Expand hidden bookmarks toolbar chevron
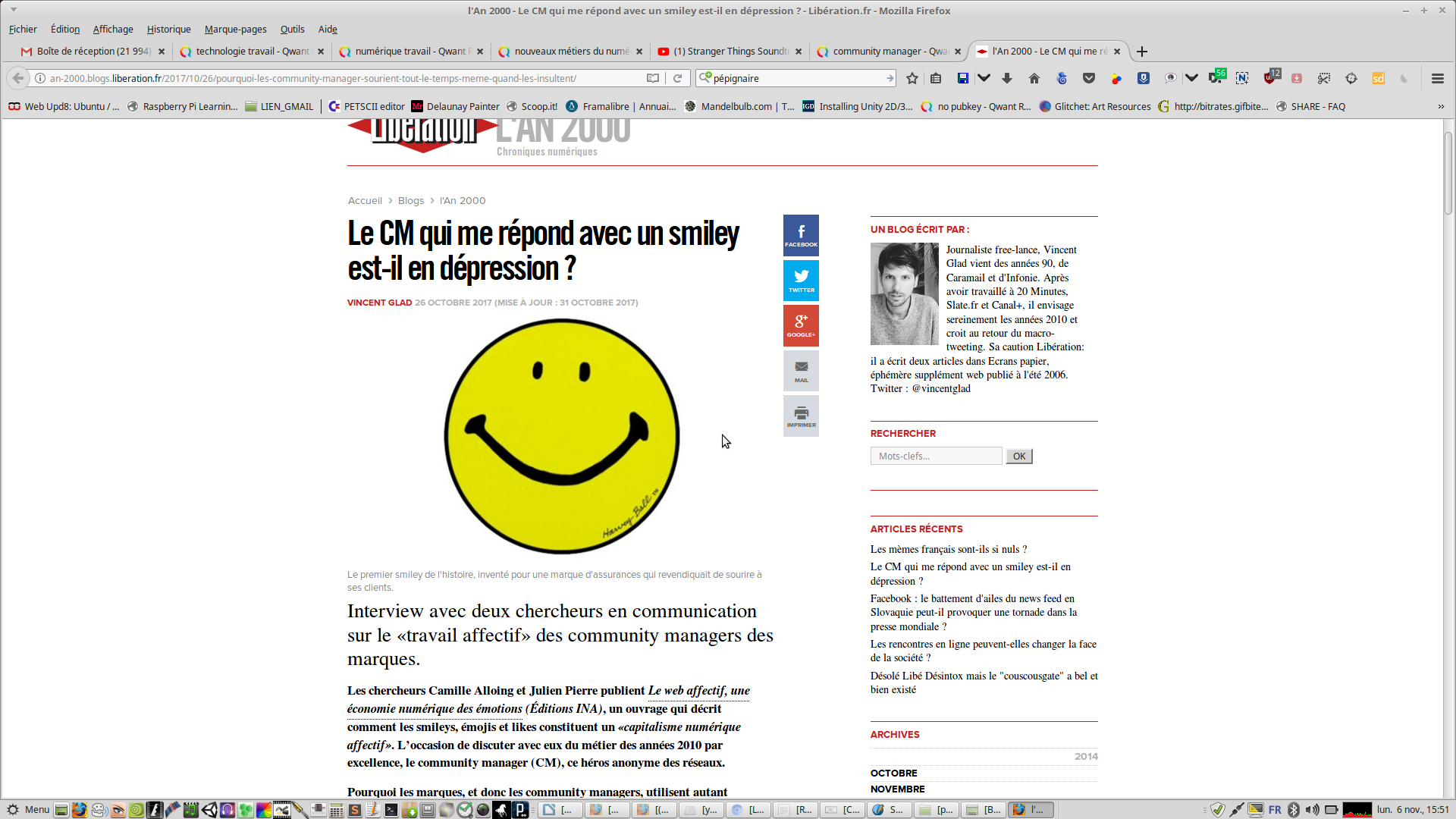This screenshot has width=1456, height=819. pyautogui.click(x=1441, y=107)
